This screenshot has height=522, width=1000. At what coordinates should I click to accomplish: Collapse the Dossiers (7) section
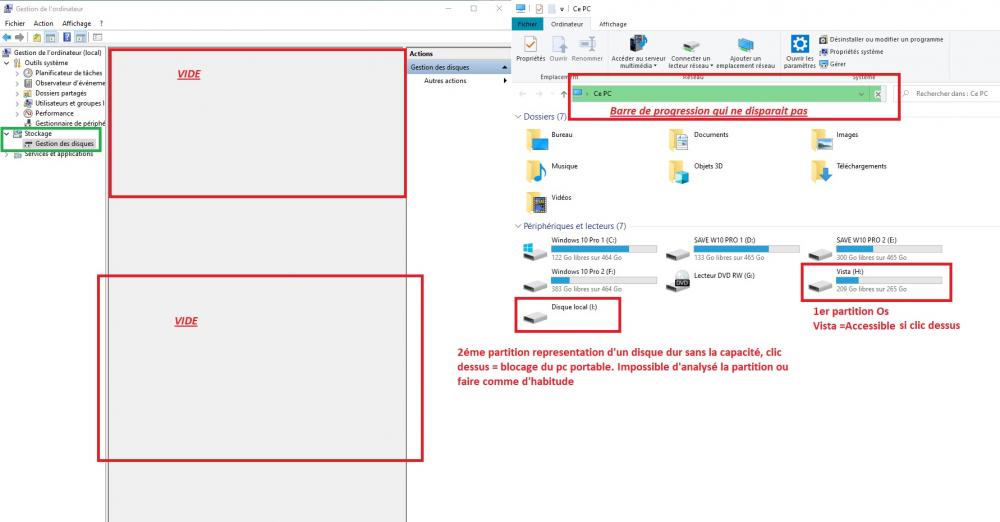coord(518,117)
